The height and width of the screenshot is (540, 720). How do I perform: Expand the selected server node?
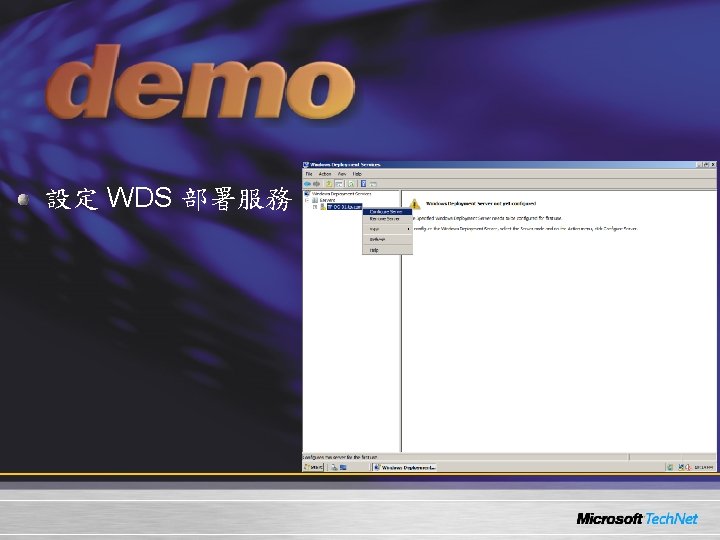pos(315,207)
